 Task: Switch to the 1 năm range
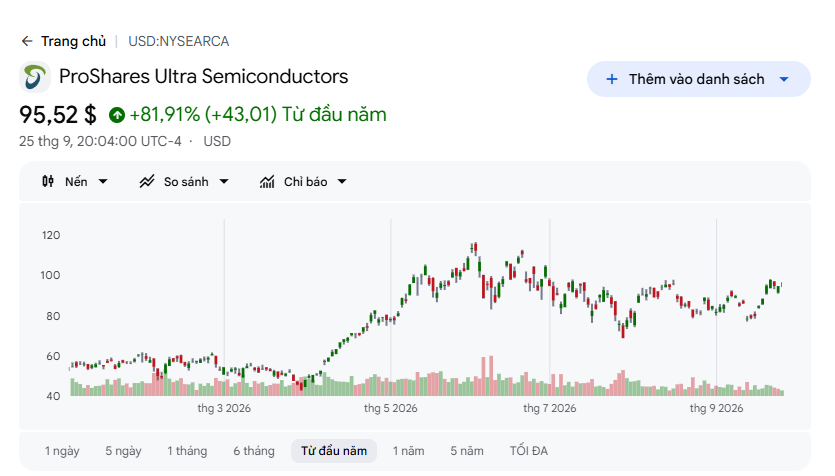coord(408,451)
